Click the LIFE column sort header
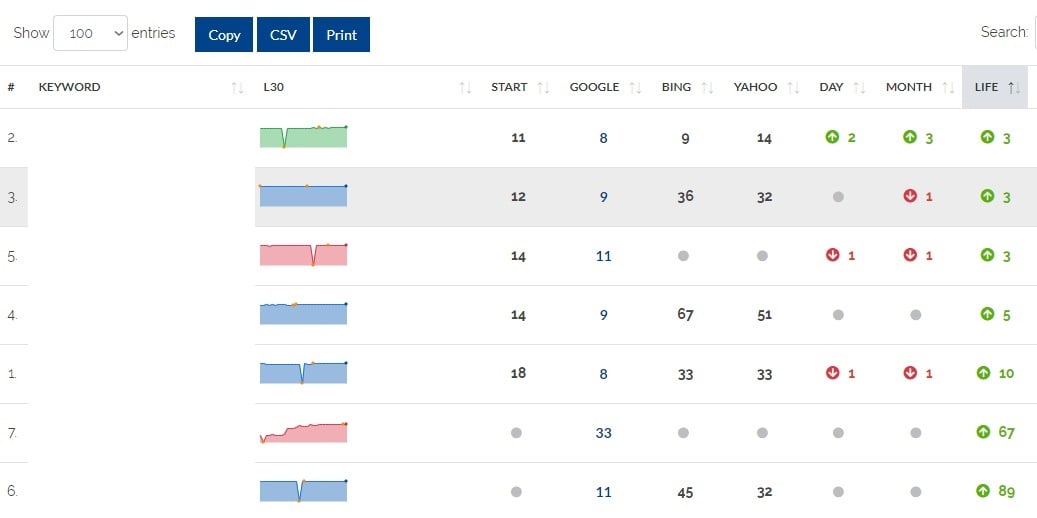The width and height of the screenshot is (1037, 518). [x=995, y=87]
